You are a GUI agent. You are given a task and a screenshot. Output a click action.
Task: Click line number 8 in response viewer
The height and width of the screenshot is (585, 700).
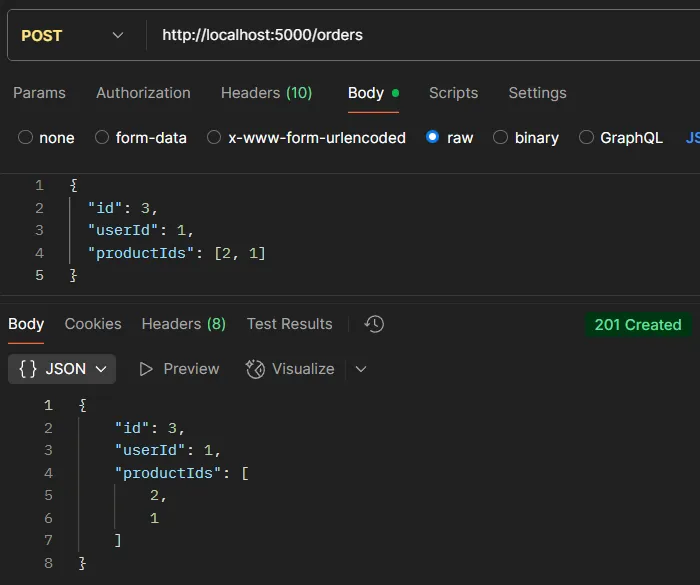[48, 564]
